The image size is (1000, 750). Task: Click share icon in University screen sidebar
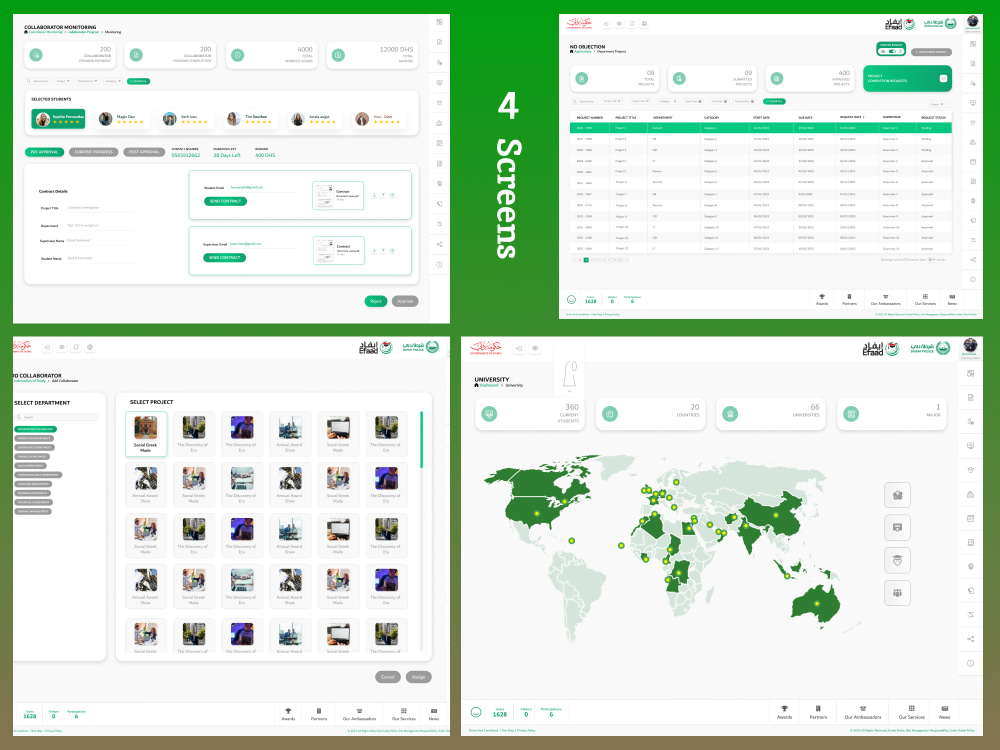[971, 639]
